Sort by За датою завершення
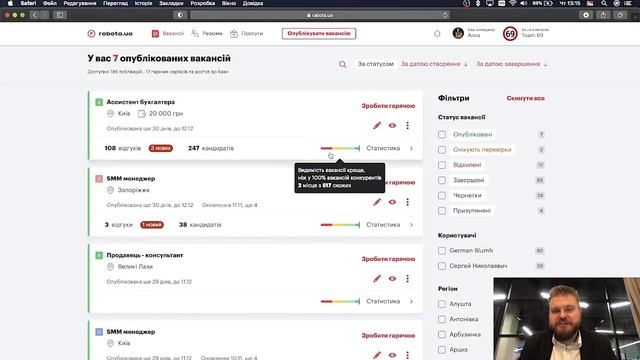The image size is (640, 360). [511, 64]
